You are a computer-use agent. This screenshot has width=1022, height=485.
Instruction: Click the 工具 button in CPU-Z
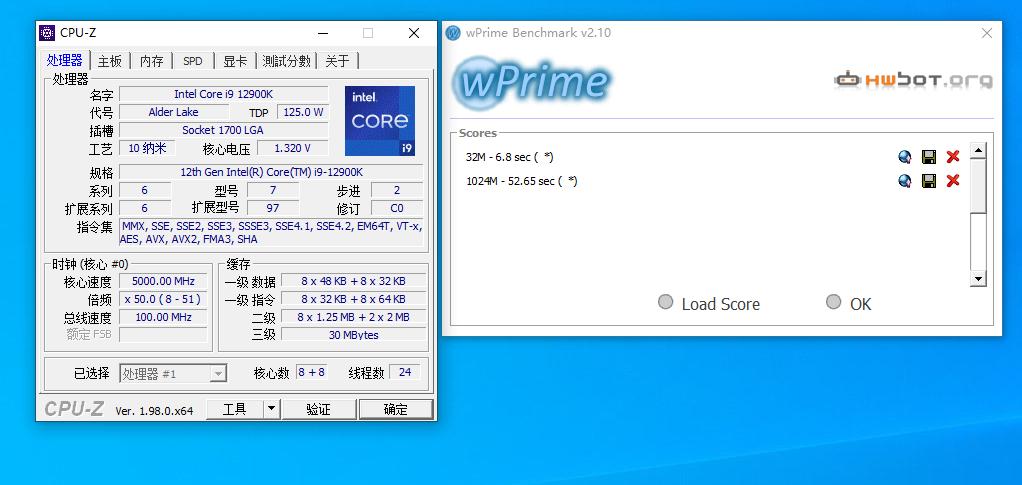pyautogui.click(x=235, y=409)
